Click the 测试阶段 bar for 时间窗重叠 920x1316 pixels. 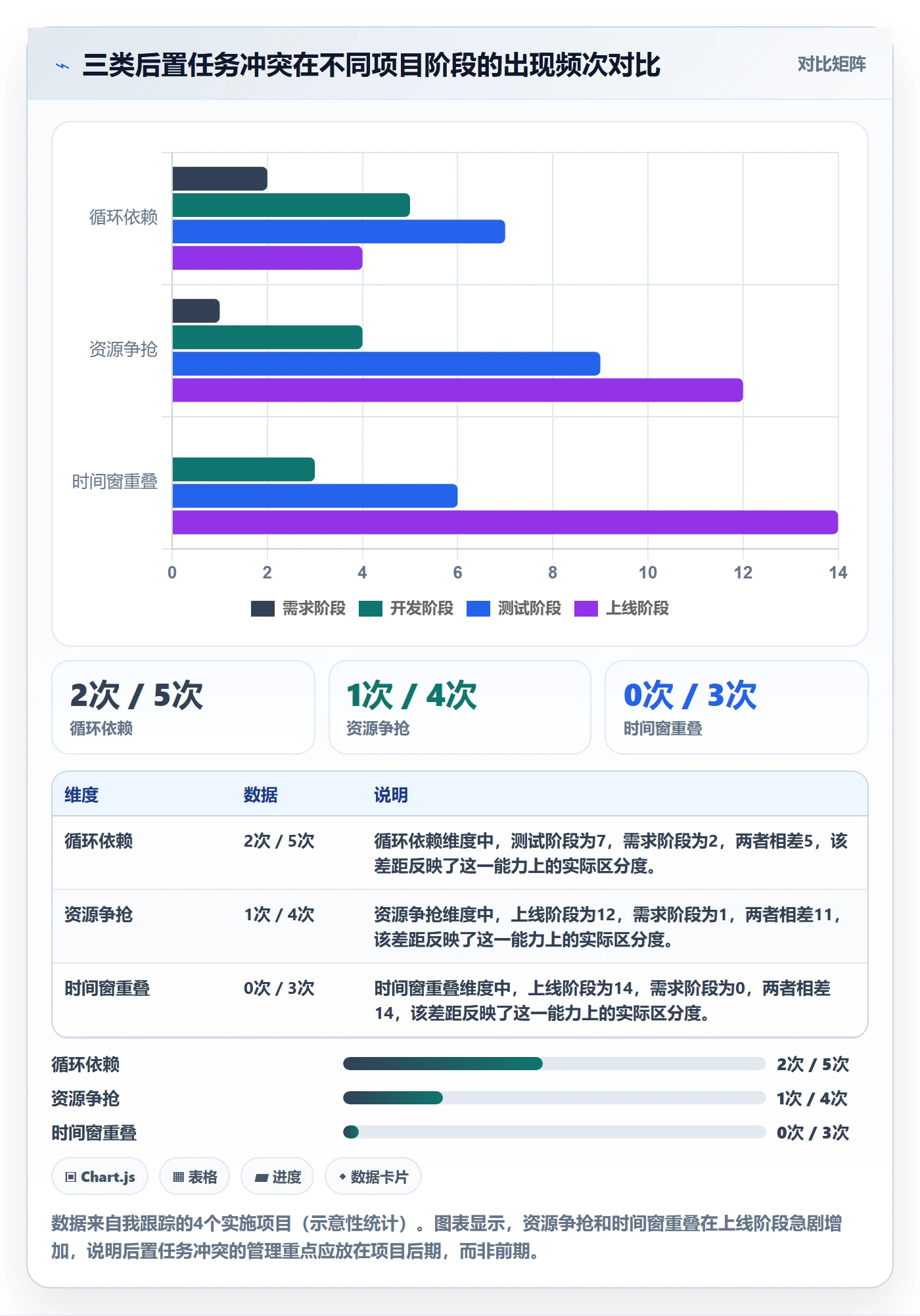pos(315,496)
